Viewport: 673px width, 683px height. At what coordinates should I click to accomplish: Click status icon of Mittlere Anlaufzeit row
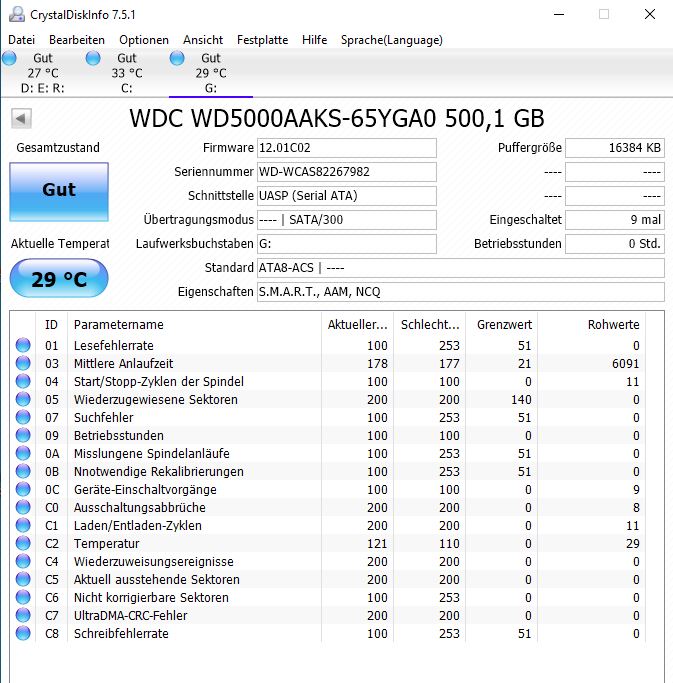[x=23, y=363]
